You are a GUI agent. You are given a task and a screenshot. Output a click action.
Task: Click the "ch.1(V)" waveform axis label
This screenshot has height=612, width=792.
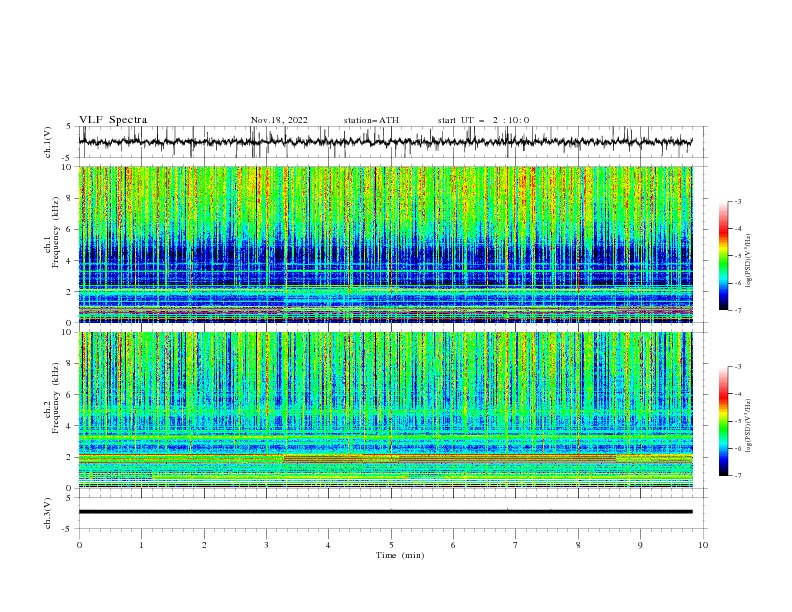pos(48,142)
